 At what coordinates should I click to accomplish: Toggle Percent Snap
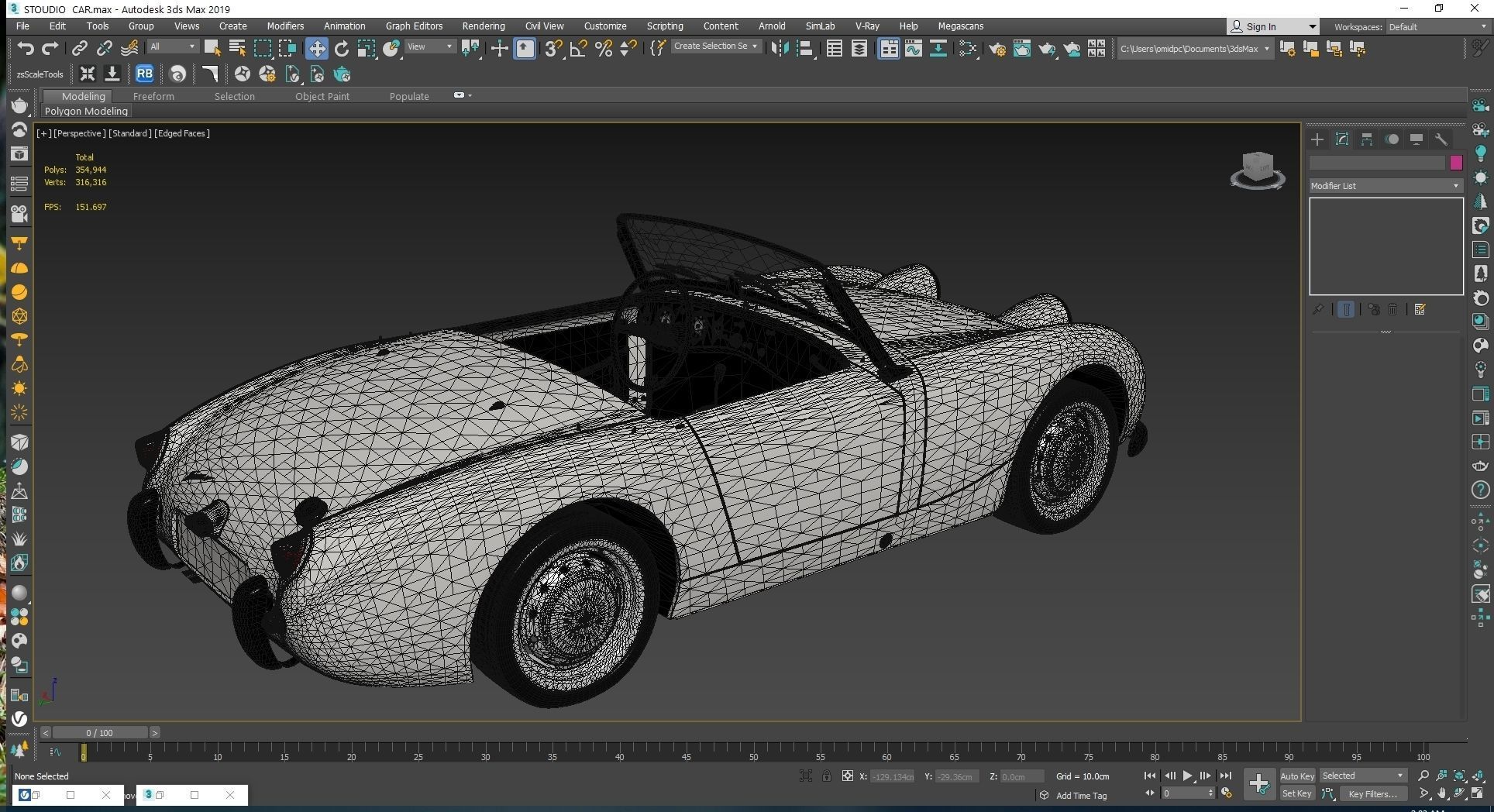point(604,49)
